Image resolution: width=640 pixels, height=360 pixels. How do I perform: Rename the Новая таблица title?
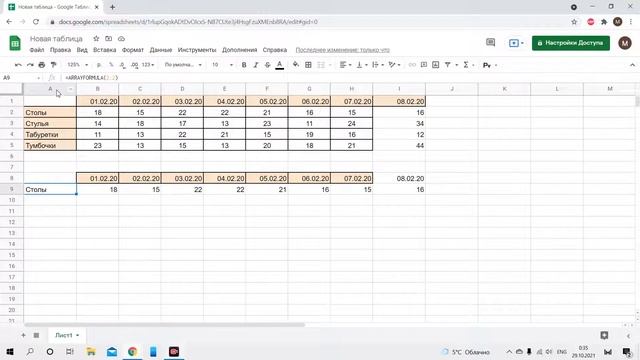[56, 38]
